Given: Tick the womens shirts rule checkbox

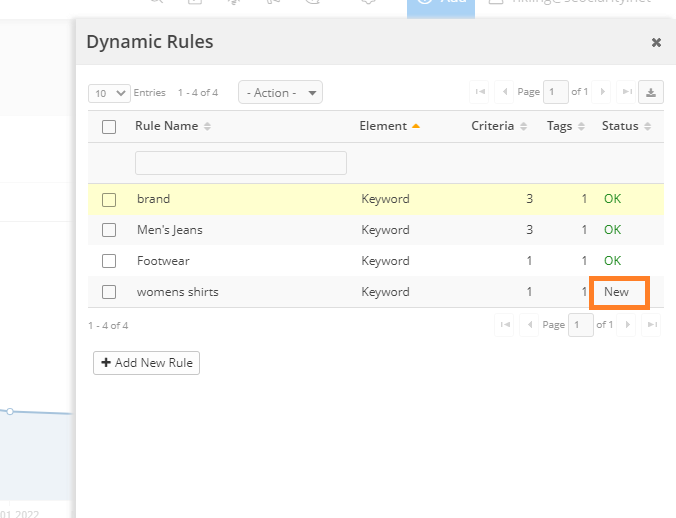Looking at the screenshot, I should pyautogui.click(x=109, y=292).
